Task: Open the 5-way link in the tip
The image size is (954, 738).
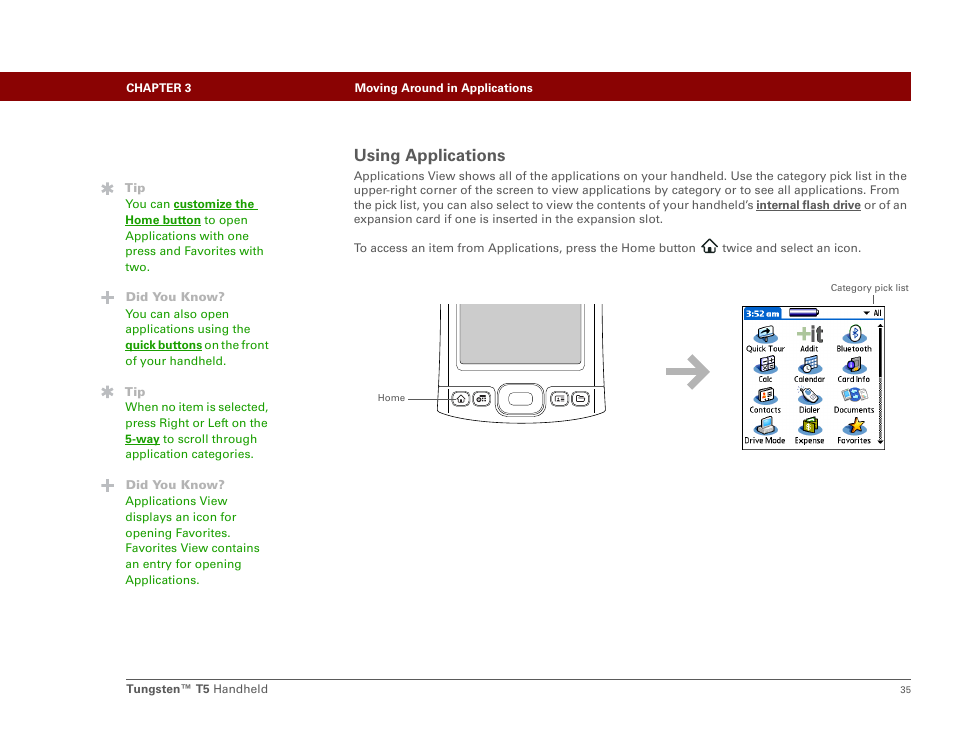Action: click(x=142, y=439)
